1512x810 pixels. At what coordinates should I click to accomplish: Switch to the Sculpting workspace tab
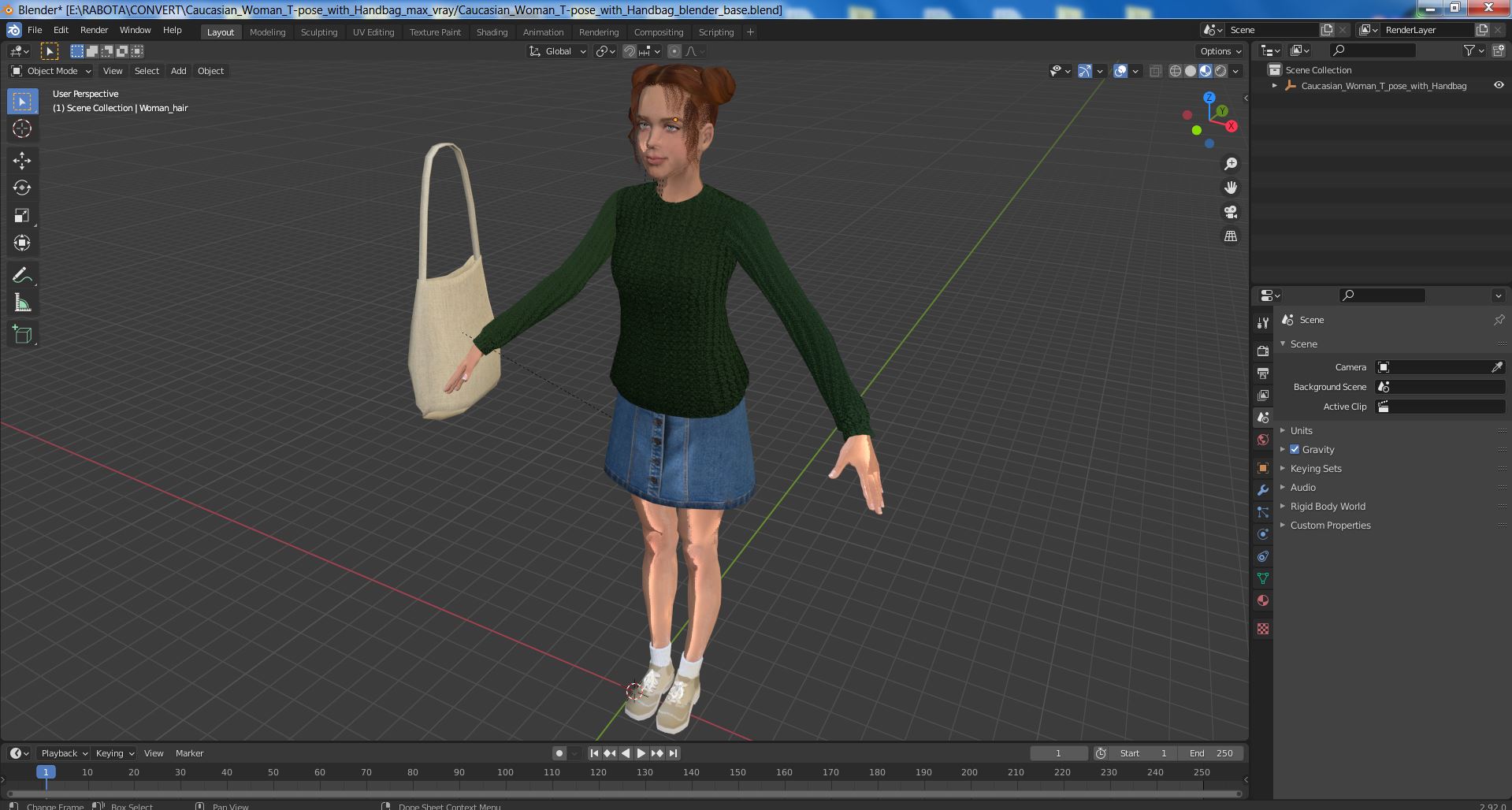tap(319, 32)
